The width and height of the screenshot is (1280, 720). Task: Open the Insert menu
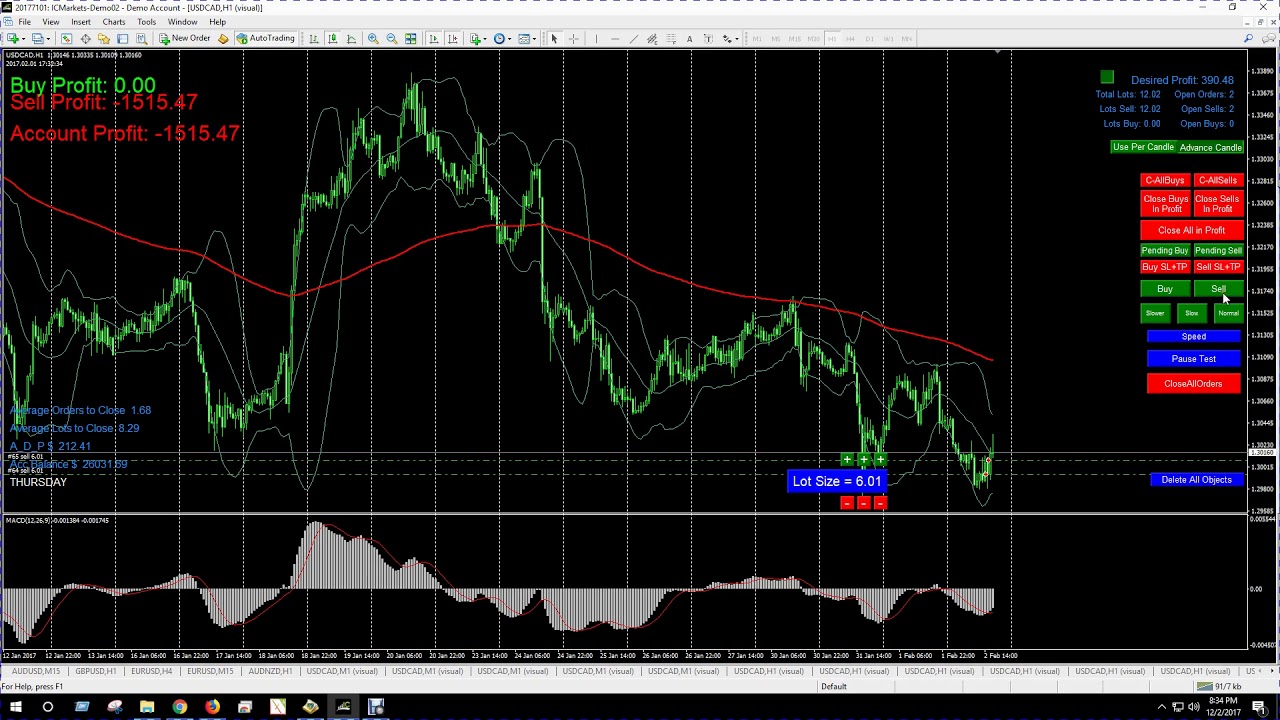[x=80, y=22]
